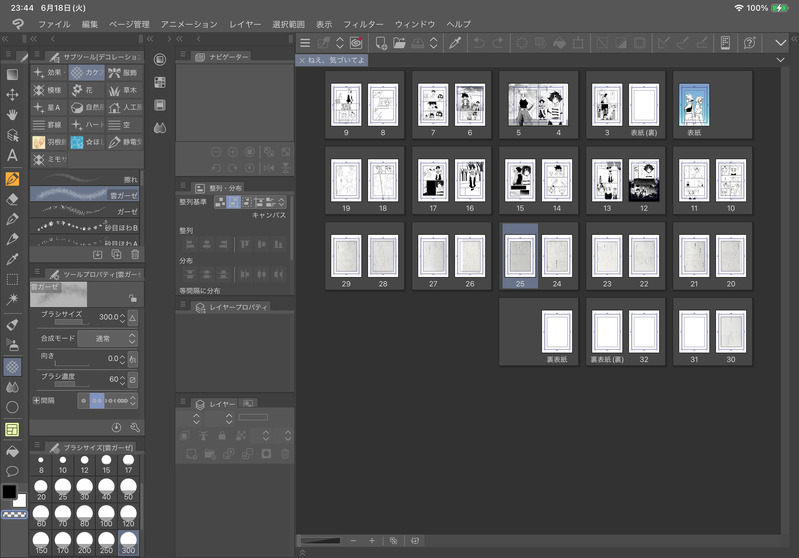Select the Eraser tool in the toolbar

coord(12,198)
